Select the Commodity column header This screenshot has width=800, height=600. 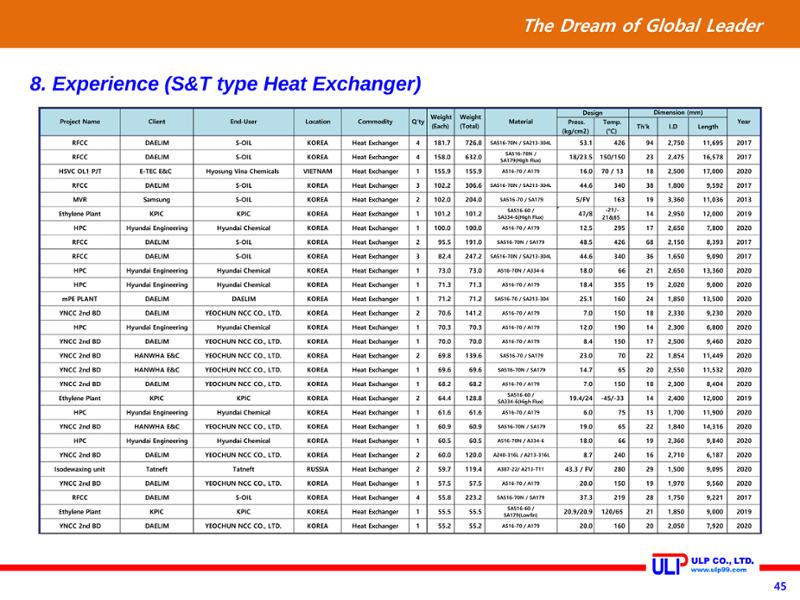click(x=375, y=121)
